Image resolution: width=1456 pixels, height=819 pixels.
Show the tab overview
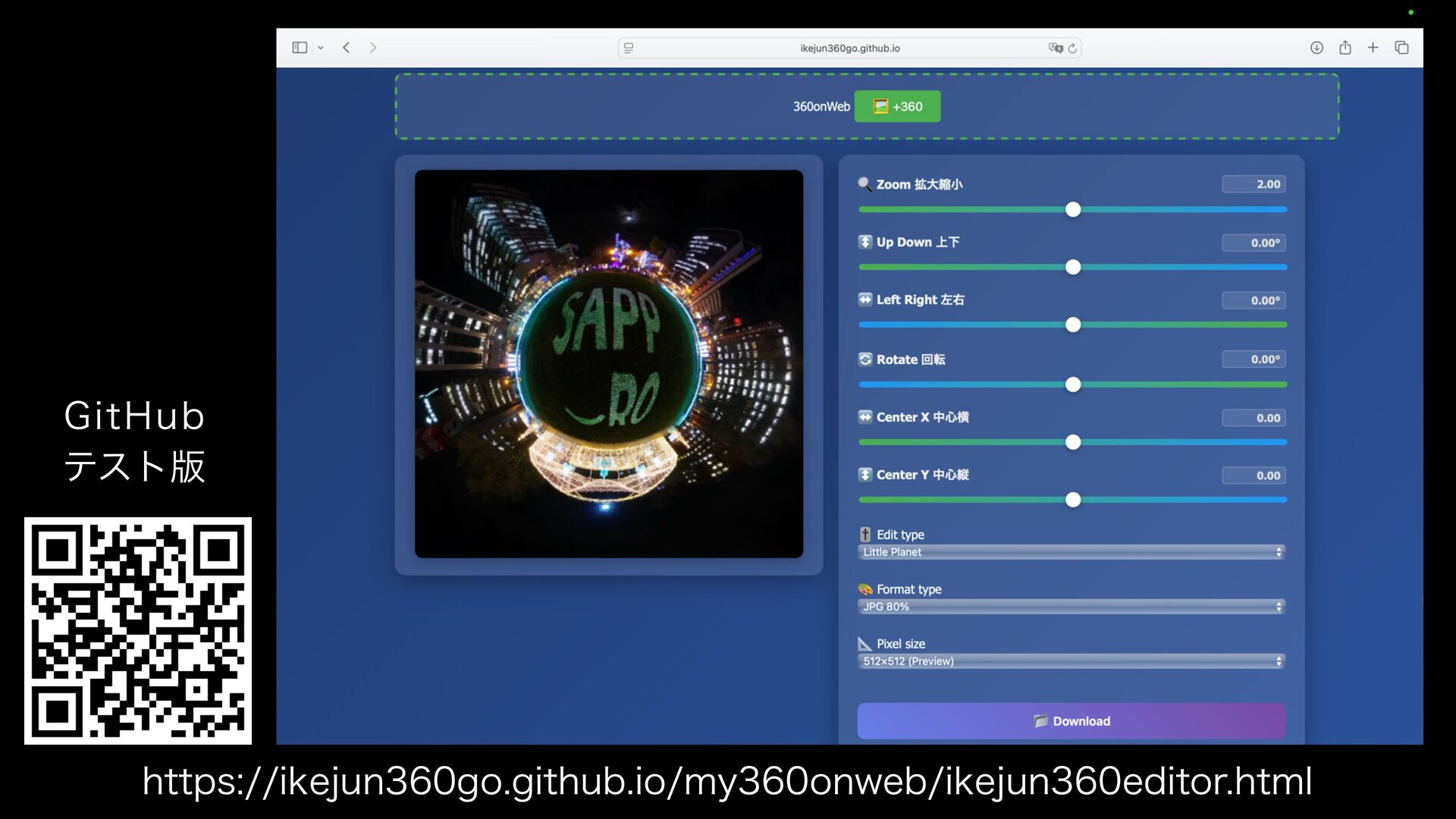click(x=1401, y=48)
